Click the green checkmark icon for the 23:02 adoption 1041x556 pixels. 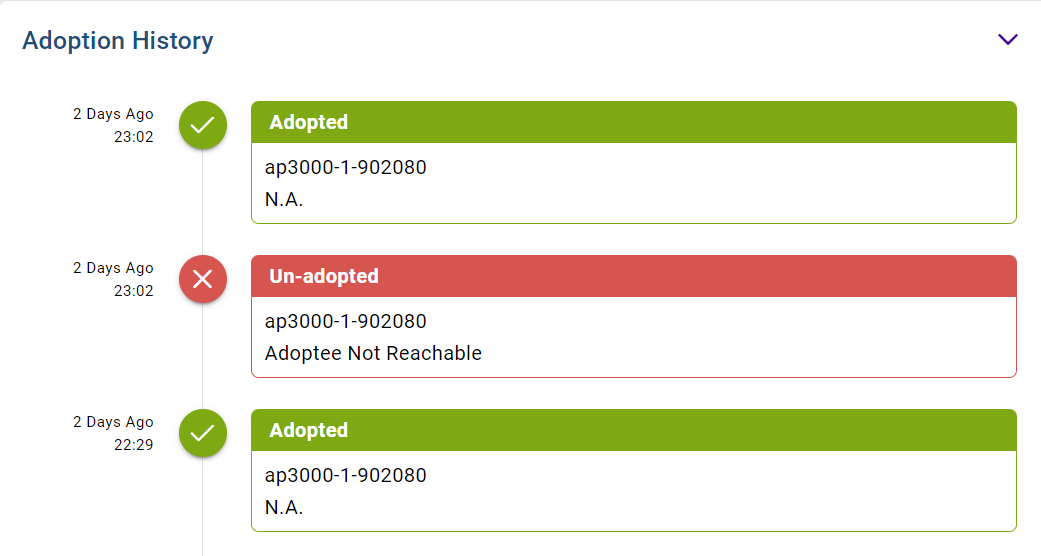(x=203, y=125)
